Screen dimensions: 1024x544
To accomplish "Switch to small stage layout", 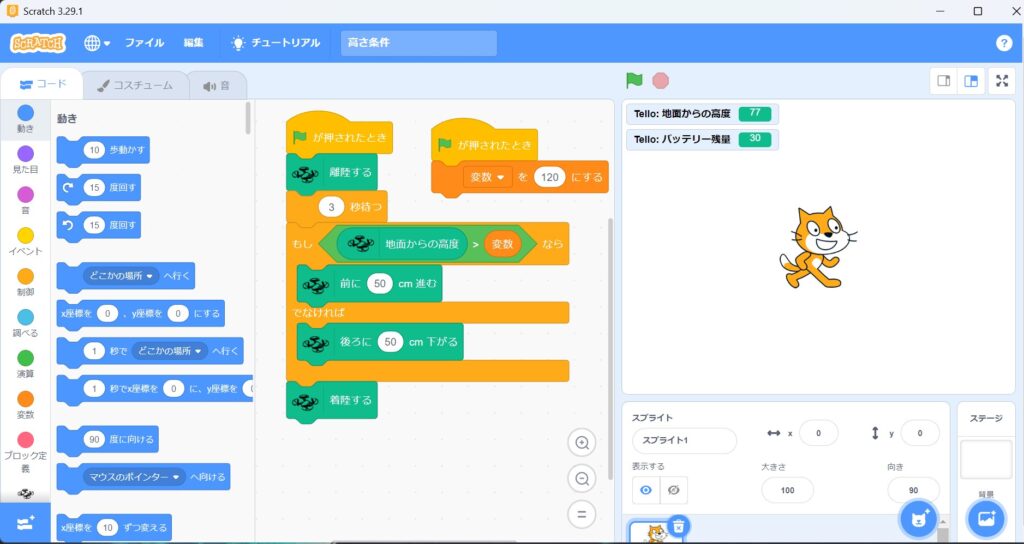I will [944, 80].
